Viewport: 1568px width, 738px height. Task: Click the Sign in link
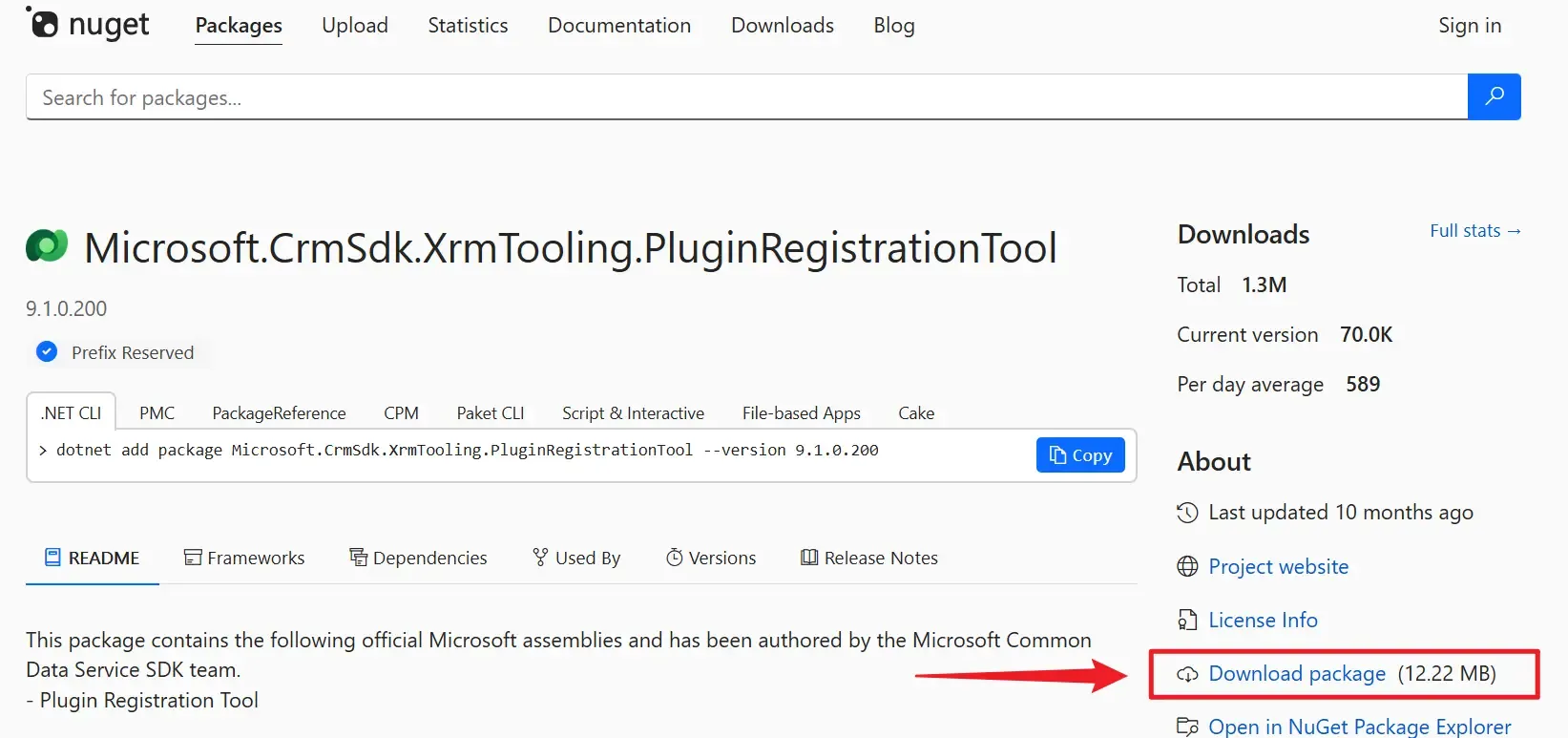tap(1470, 26)
